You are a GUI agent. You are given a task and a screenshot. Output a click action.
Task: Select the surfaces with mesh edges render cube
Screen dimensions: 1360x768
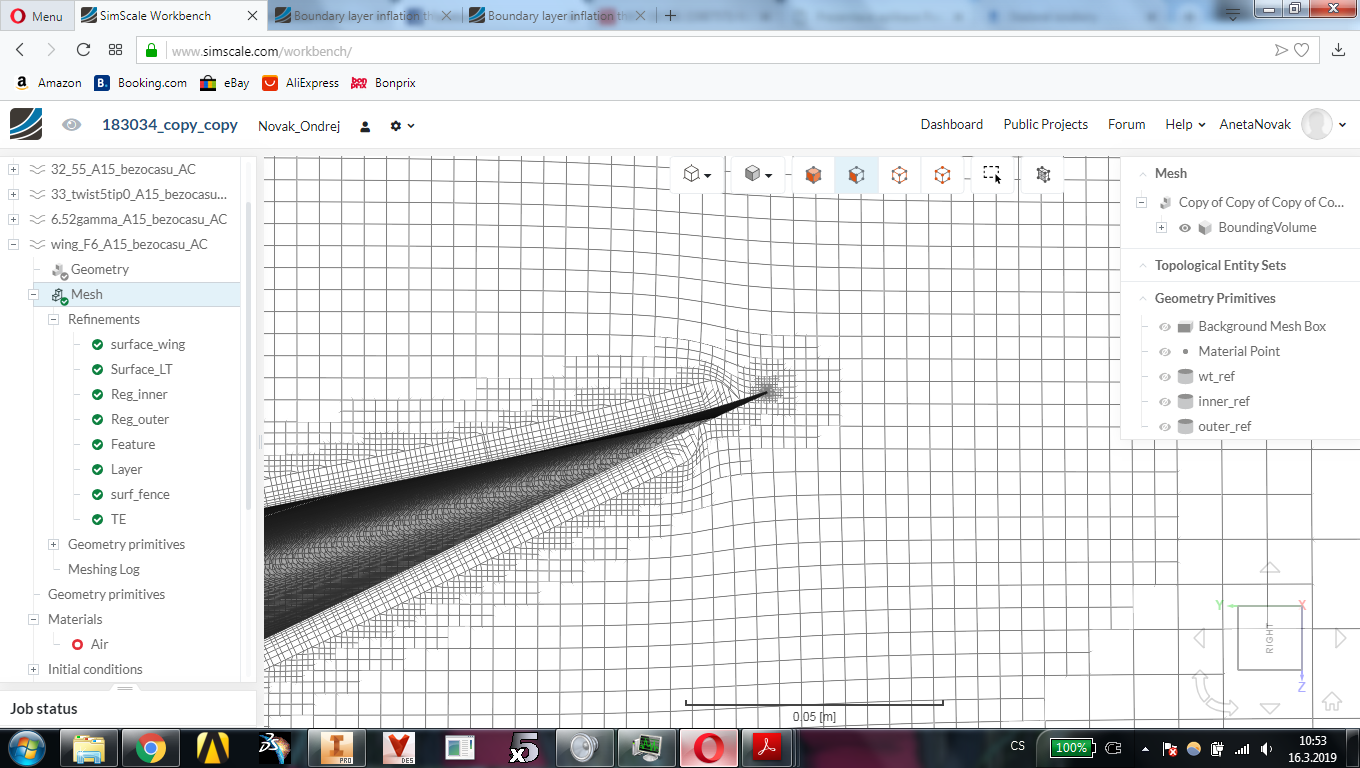pos(856,175)
